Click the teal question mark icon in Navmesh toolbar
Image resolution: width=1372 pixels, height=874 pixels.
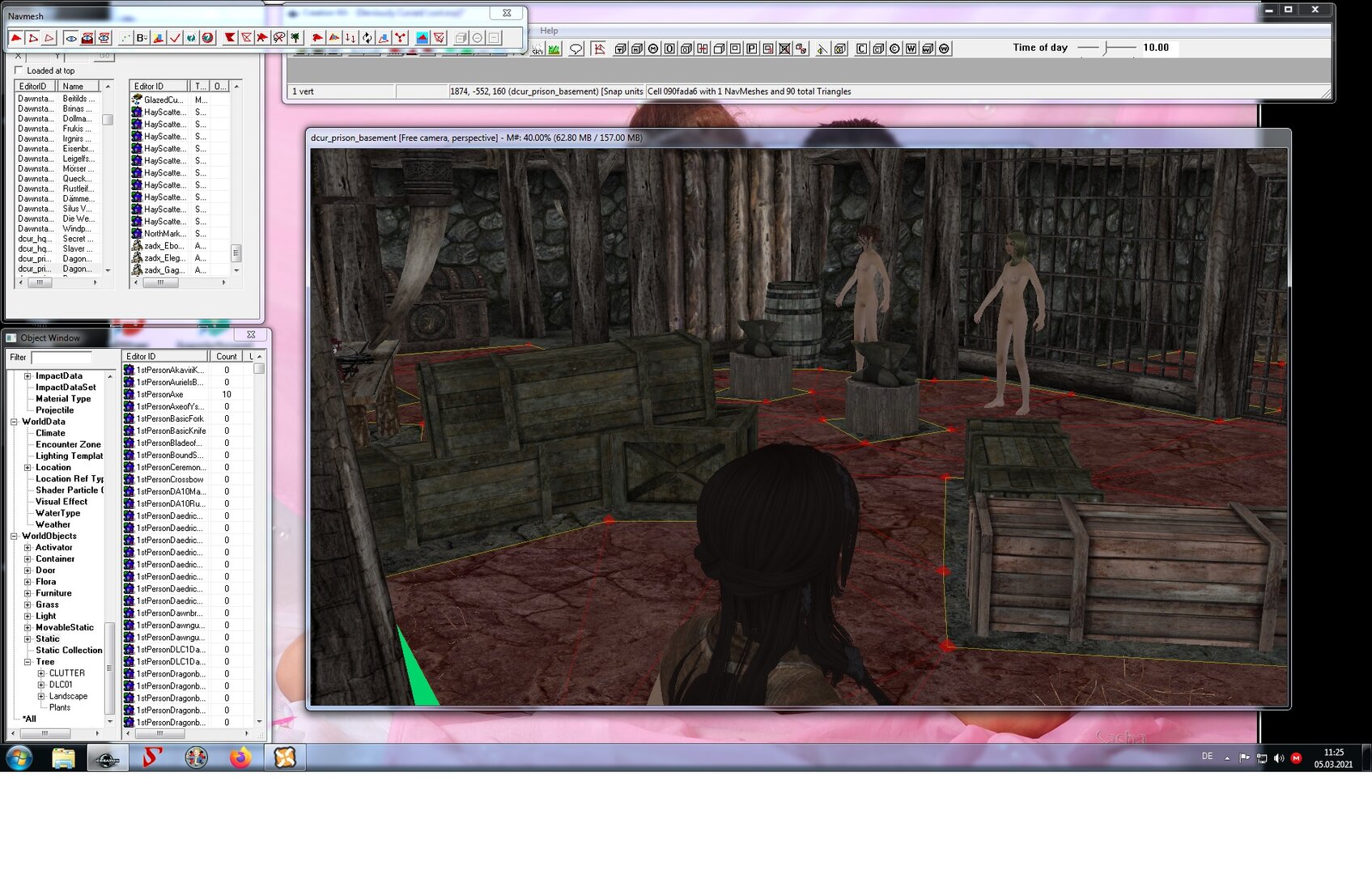tap(191, 38)
